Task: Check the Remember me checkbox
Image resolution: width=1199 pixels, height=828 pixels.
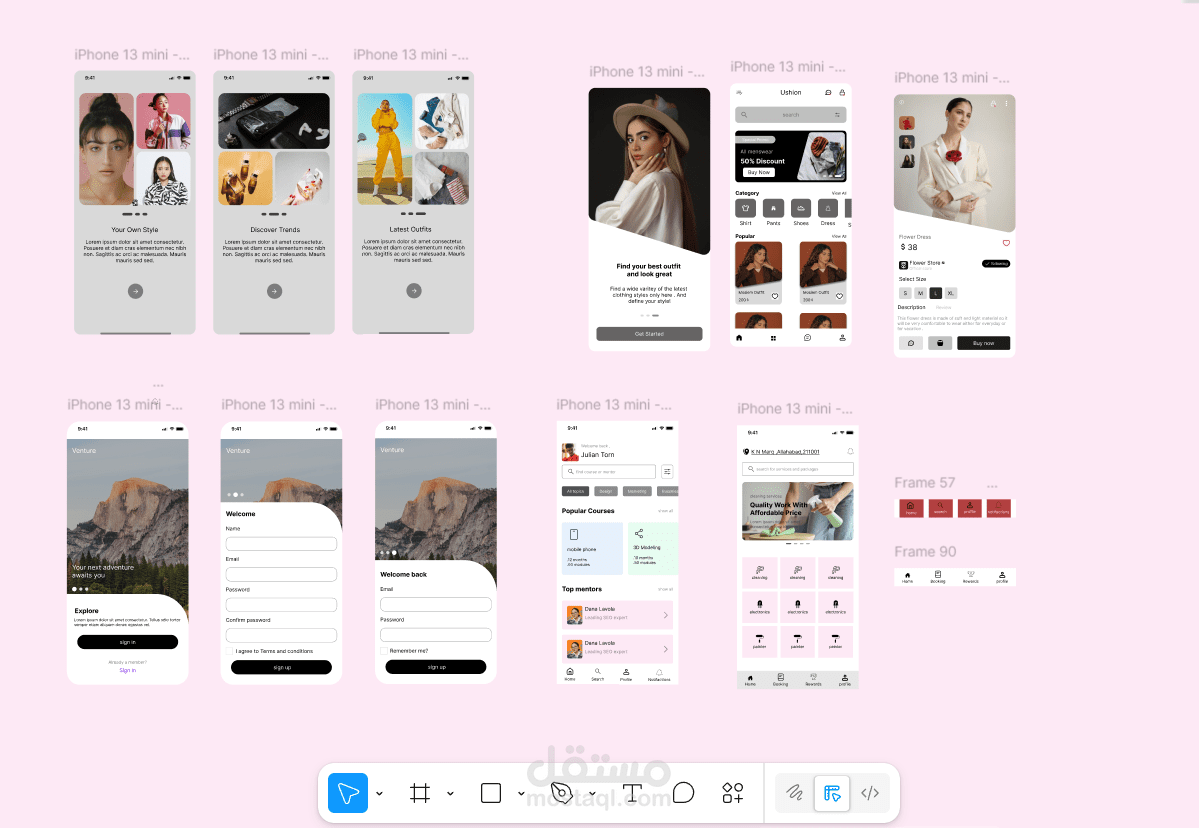Action: (384, 651)
